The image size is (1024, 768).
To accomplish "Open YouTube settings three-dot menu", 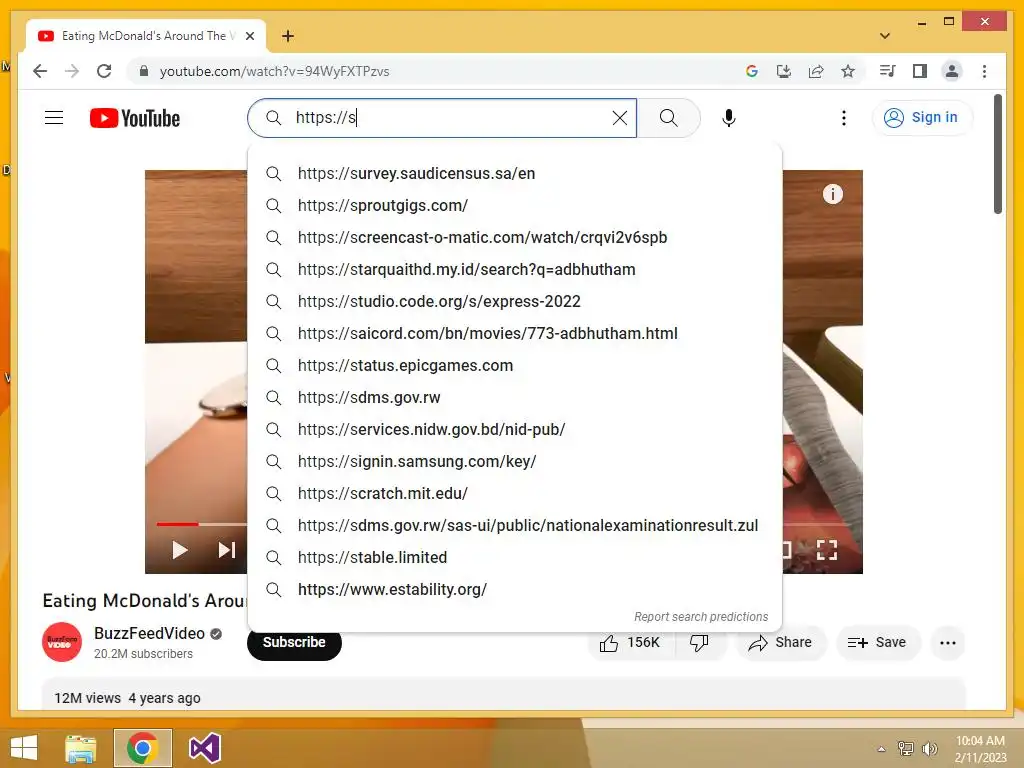I will [844, 118].
